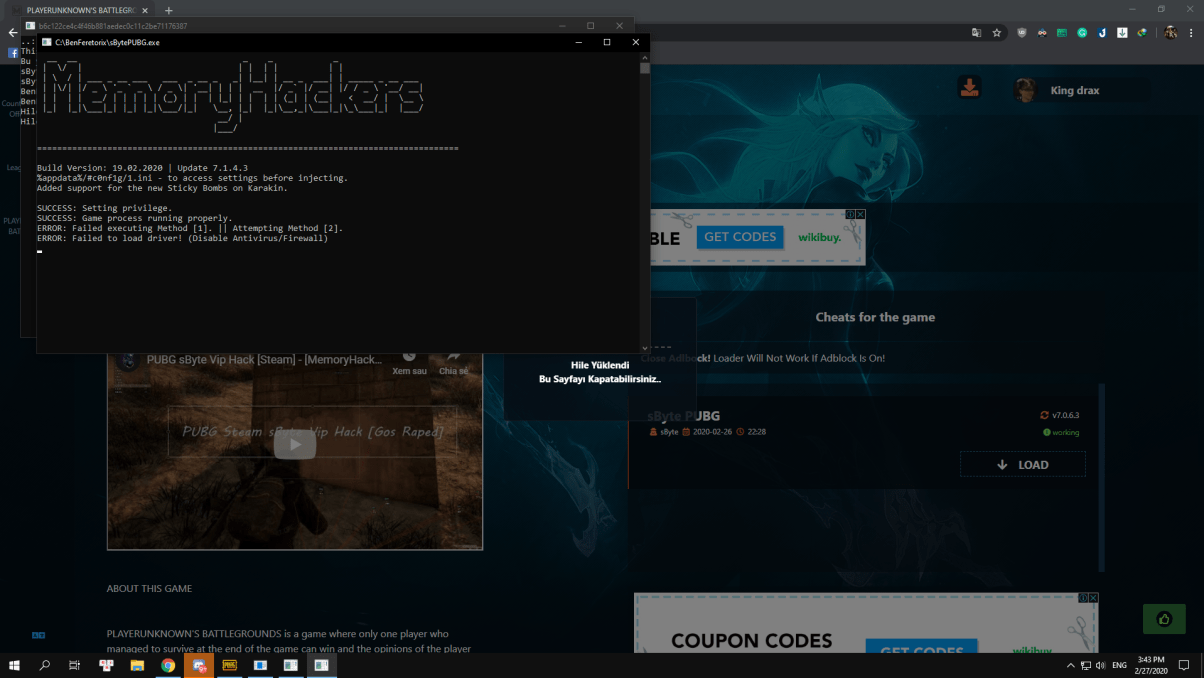Open the 3:43 PM clock and calendar
Viewport: 1204px width, 678px height.
pos(1151,665)
